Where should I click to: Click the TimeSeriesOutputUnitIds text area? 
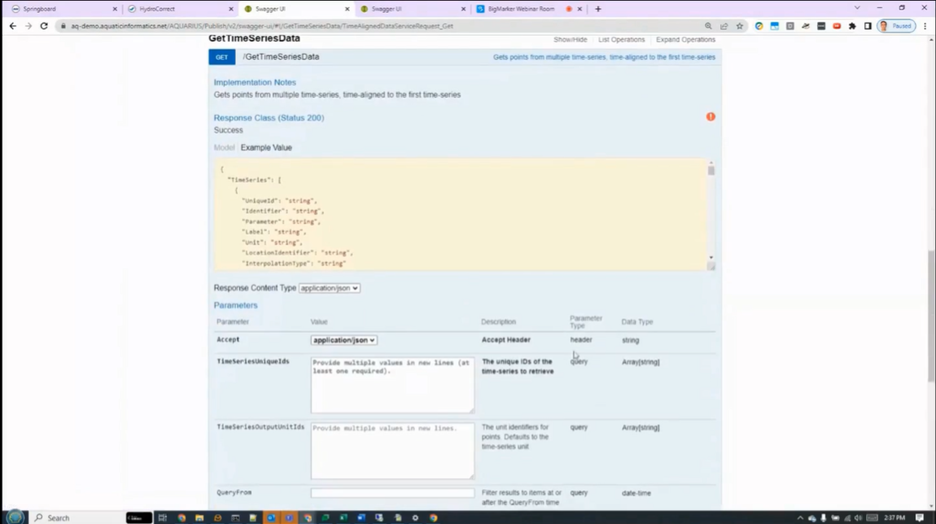(392, 451)
